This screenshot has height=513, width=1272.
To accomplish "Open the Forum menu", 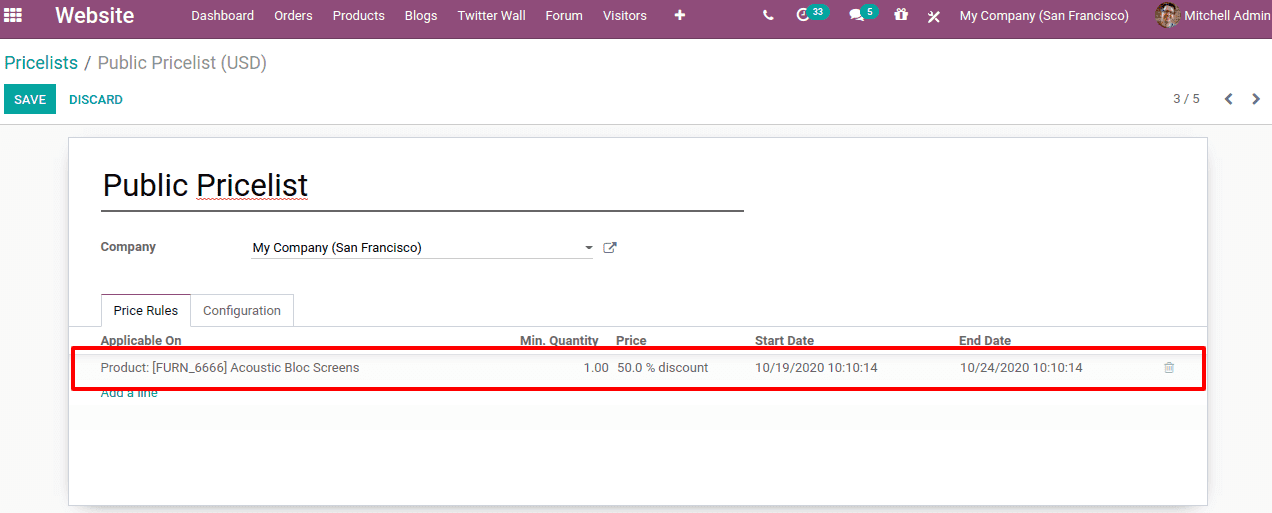I will [564, 16].
